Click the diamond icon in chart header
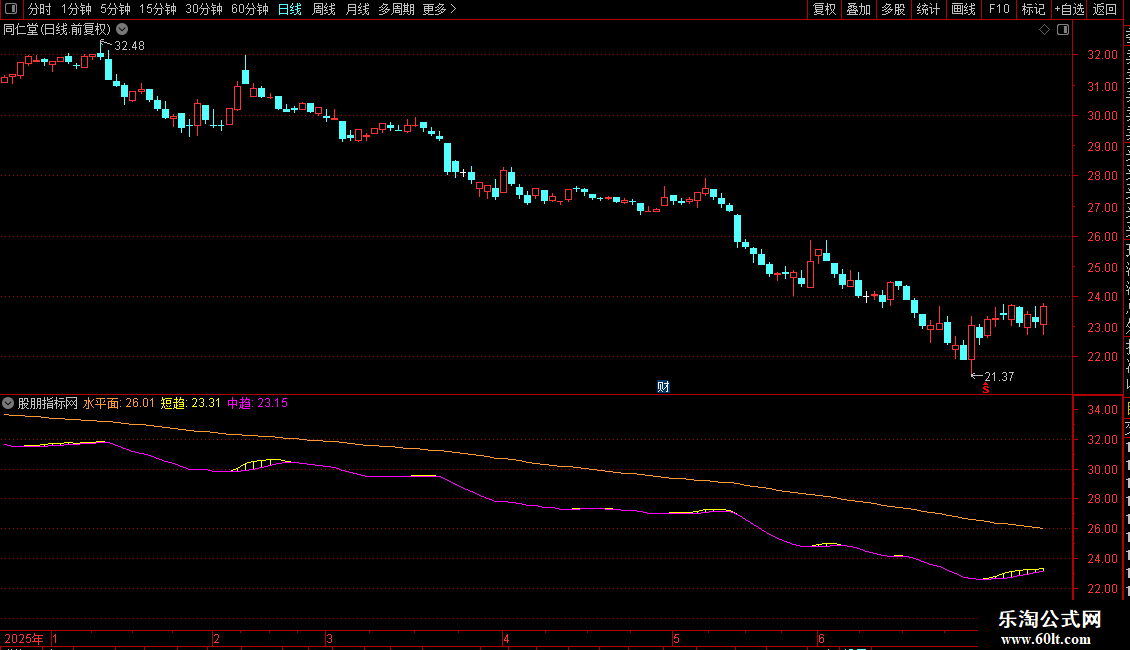Viewport: 1130px width, 650px height. click(x=1044, y=30)
